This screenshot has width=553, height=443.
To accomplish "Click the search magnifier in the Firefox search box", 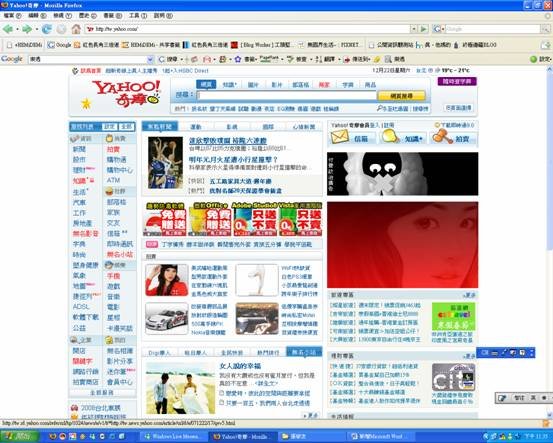I will (x=545, y=29).
